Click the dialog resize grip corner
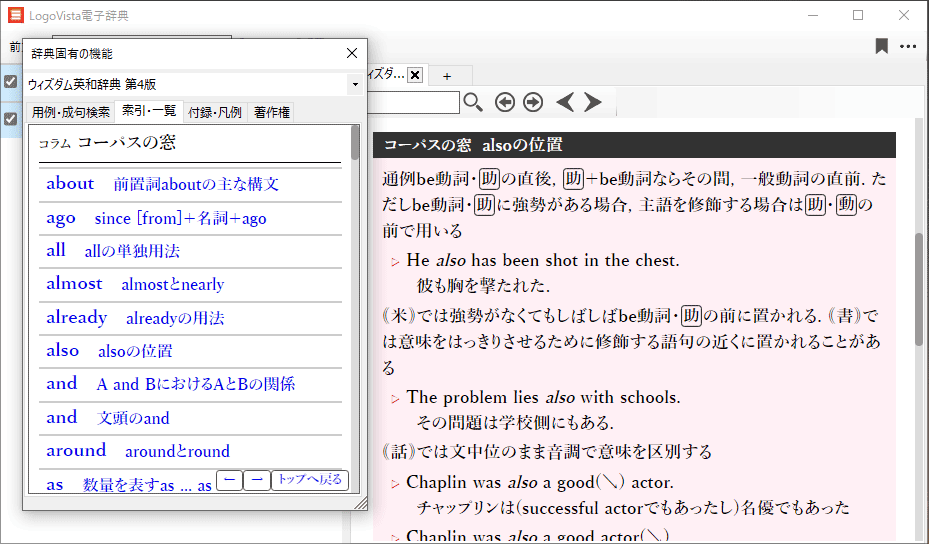Screen dimensions: 929x544 [x=360, y=503]
